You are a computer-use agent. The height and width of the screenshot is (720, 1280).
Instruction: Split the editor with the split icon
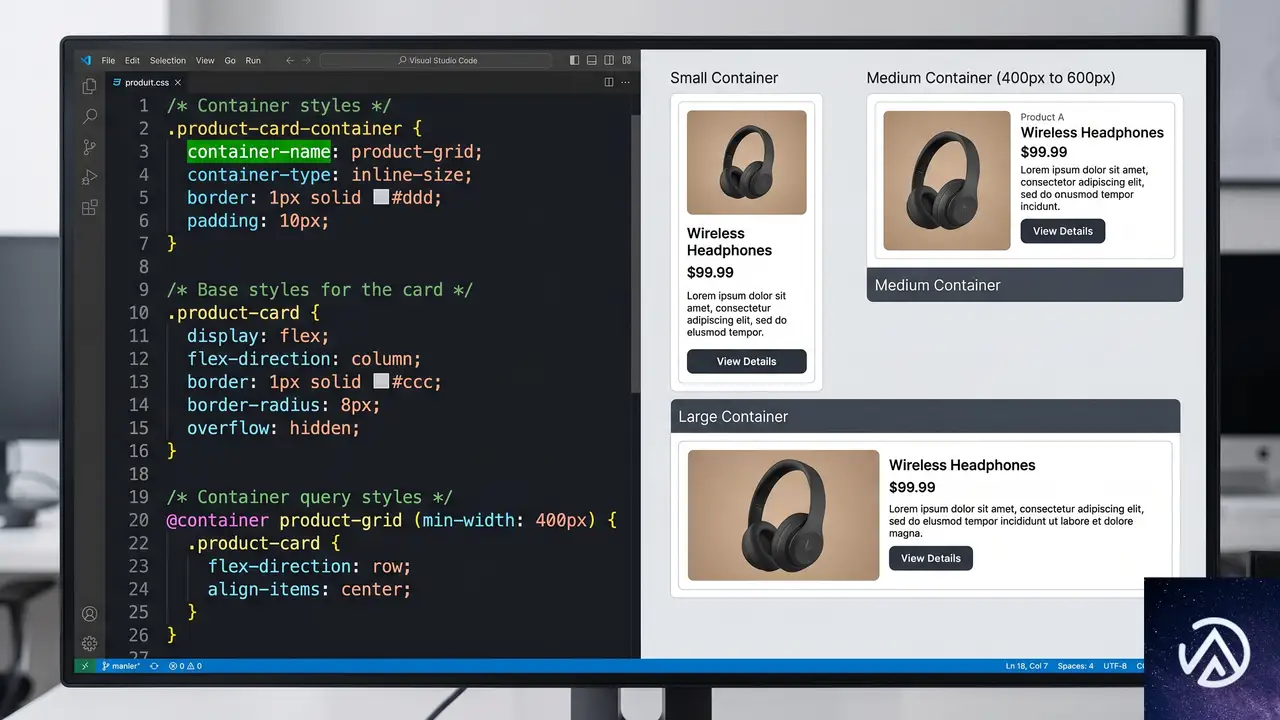click(x=608, y=82)
